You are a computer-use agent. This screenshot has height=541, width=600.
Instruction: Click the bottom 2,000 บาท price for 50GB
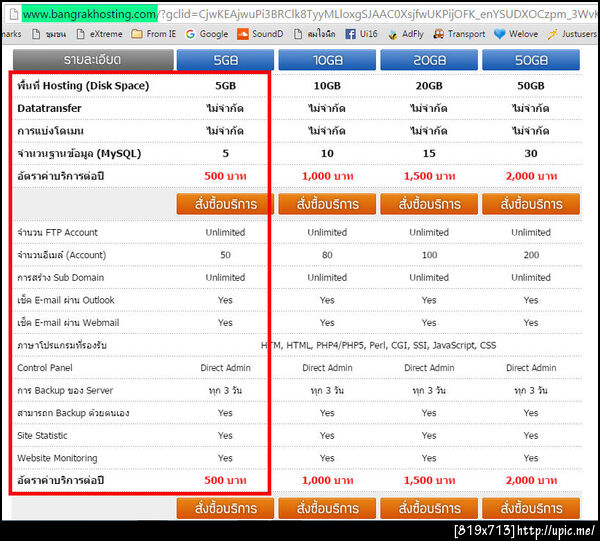[x=531, y=480]
